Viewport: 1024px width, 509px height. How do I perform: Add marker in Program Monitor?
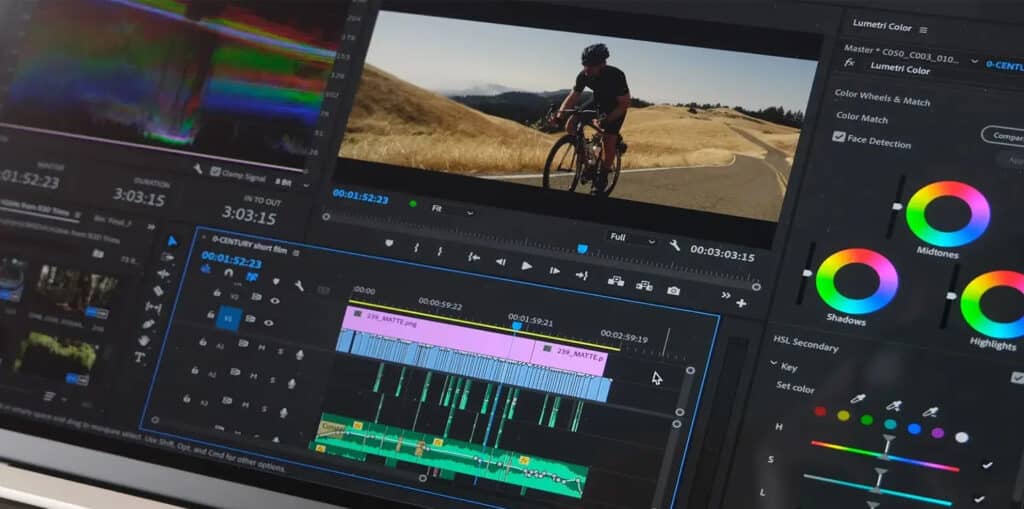[389, 243]
